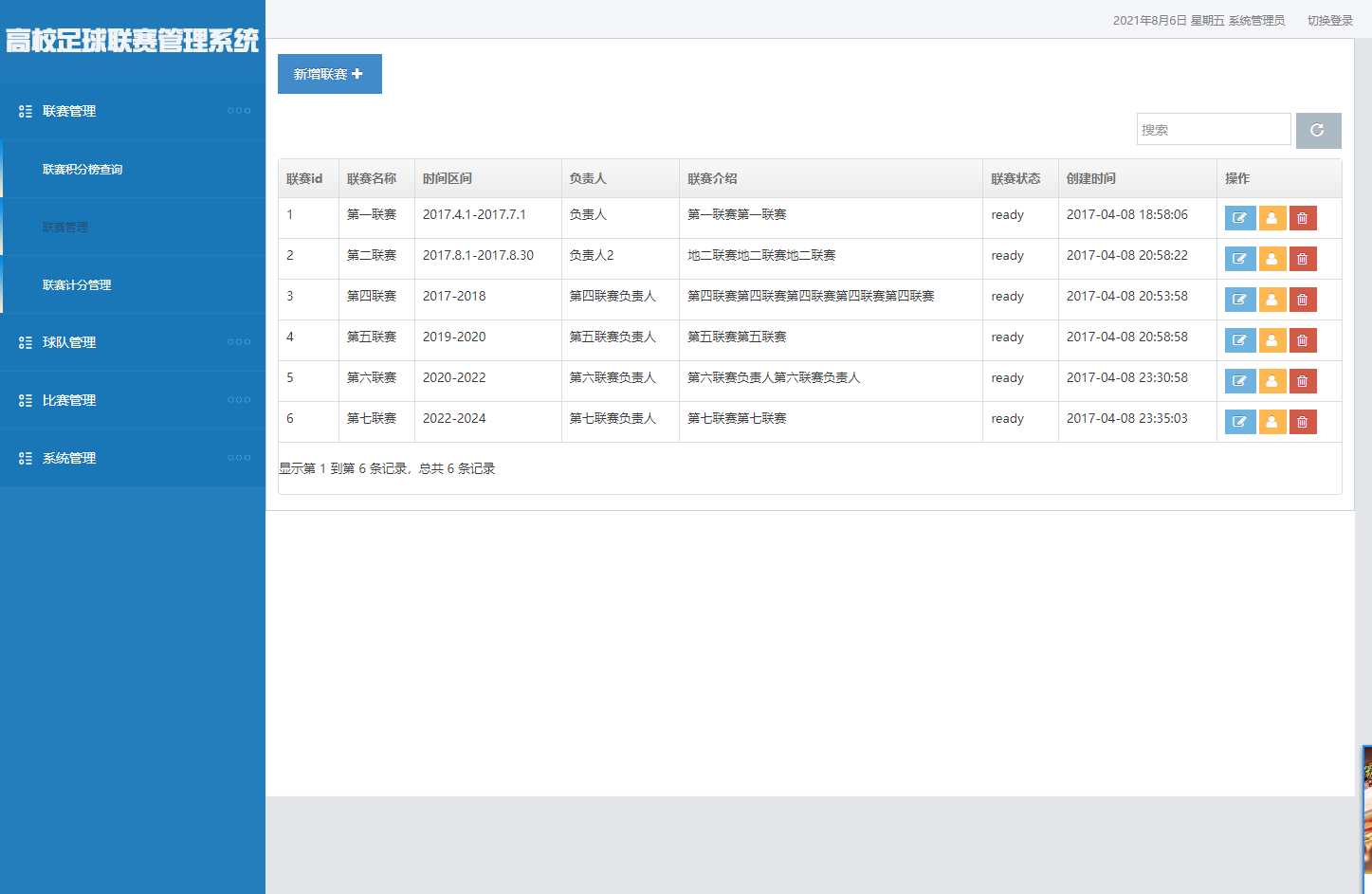
Task: Click the trash icon for 第六联赛
Action: click(1303, 380)
